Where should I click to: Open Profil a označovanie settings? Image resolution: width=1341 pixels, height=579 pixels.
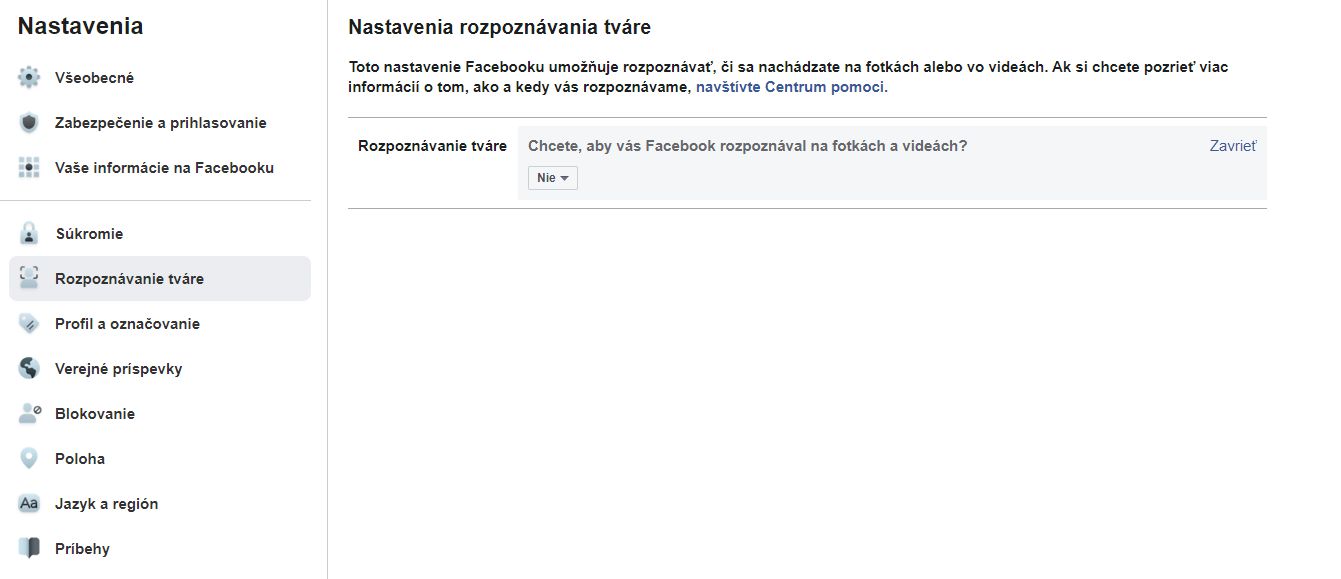point(160,324)
